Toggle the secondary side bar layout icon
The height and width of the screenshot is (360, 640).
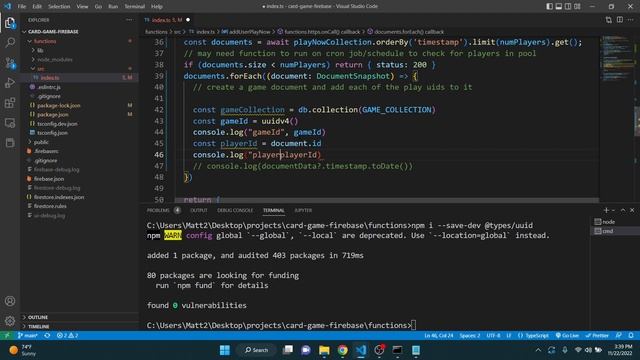pyautogui.click(x=568, y=6)
